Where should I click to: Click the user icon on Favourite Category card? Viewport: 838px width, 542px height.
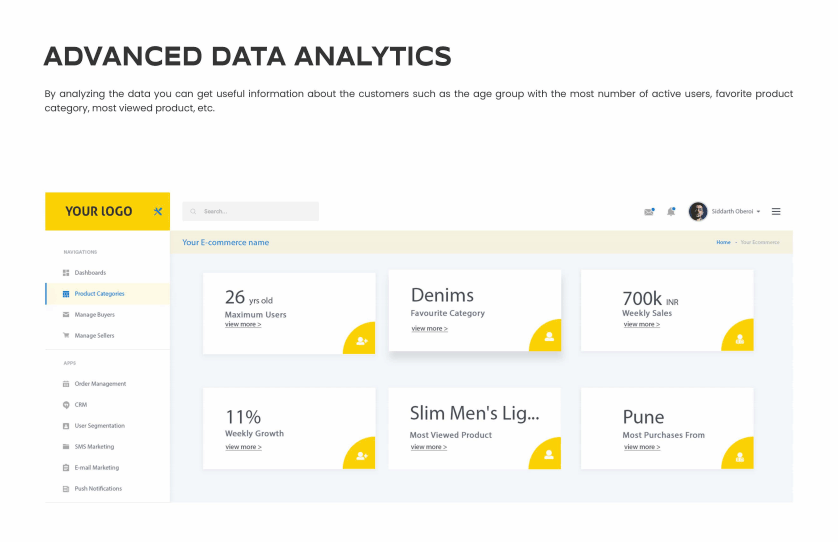pos(549,337)
